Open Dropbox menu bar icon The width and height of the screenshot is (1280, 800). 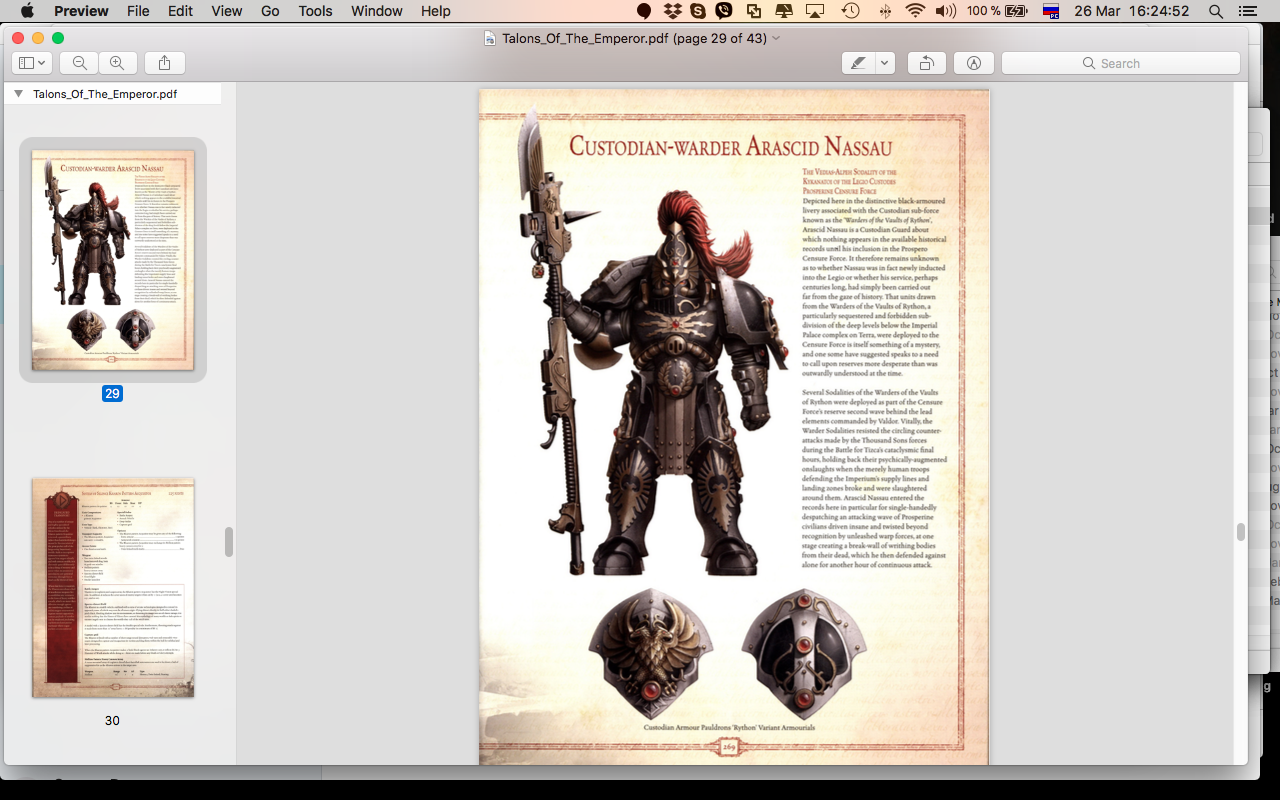coord(672,11)
